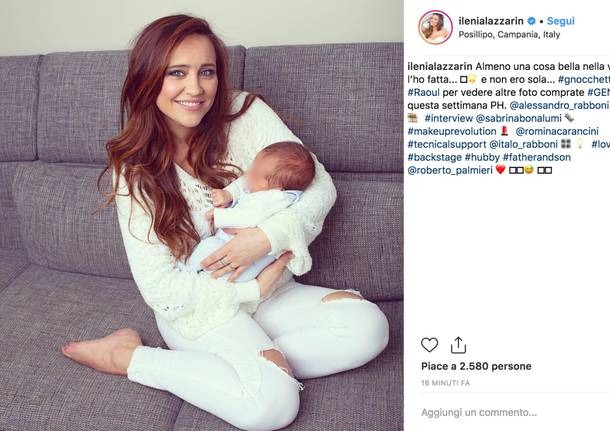Viewport: 610px width, 431px height.
Task: Open the #Raoul hashtag
Action: pos(424,93)
